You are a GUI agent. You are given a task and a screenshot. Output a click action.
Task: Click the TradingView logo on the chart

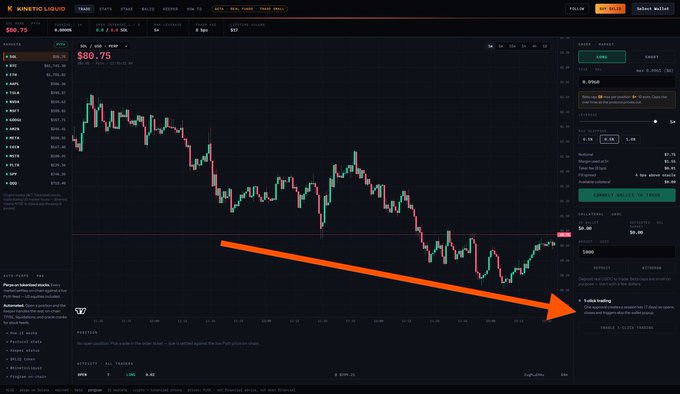pyautogui.click(x=81, y=311)
